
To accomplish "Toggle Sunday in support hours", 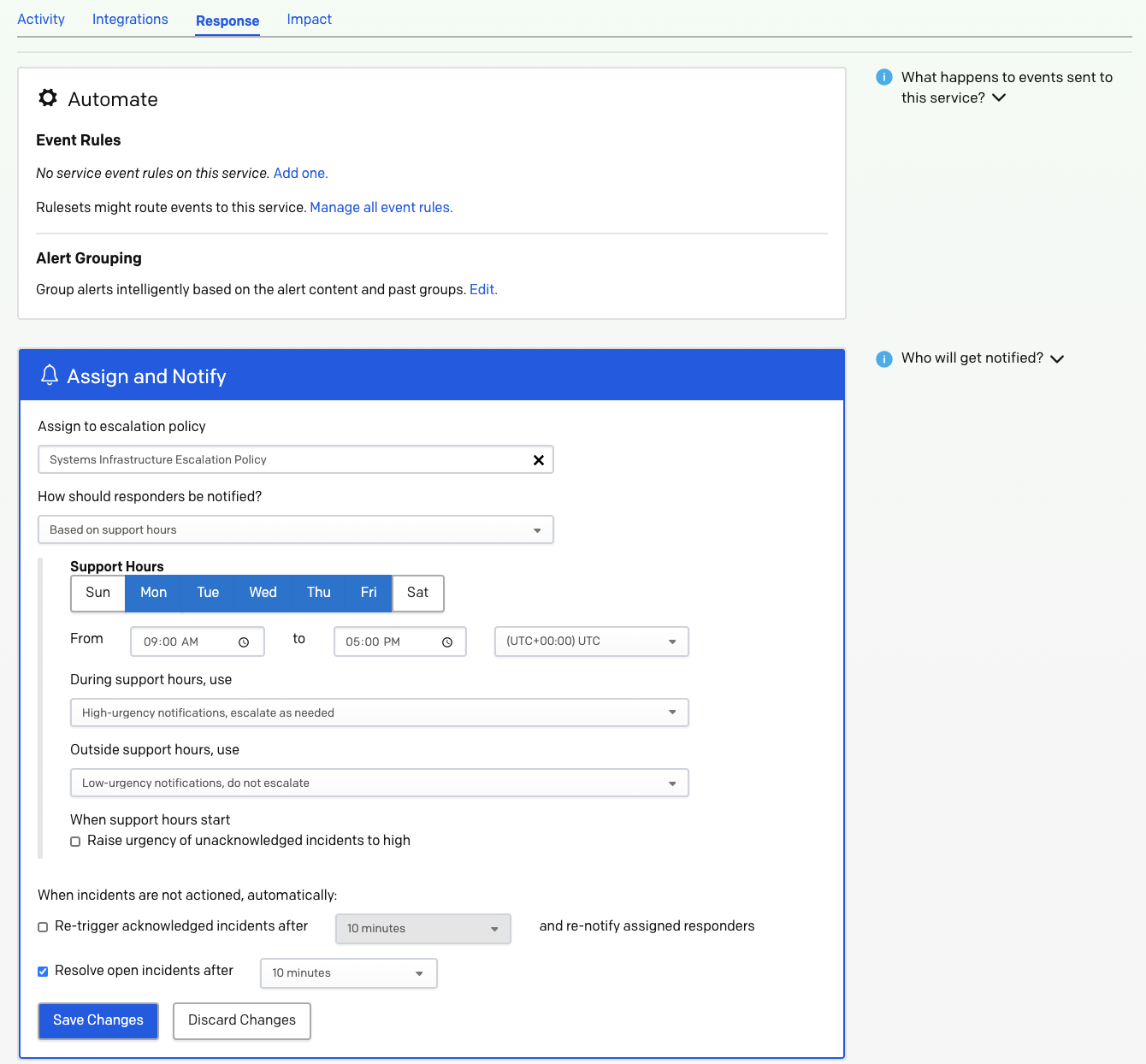I will tap(97, 593).
